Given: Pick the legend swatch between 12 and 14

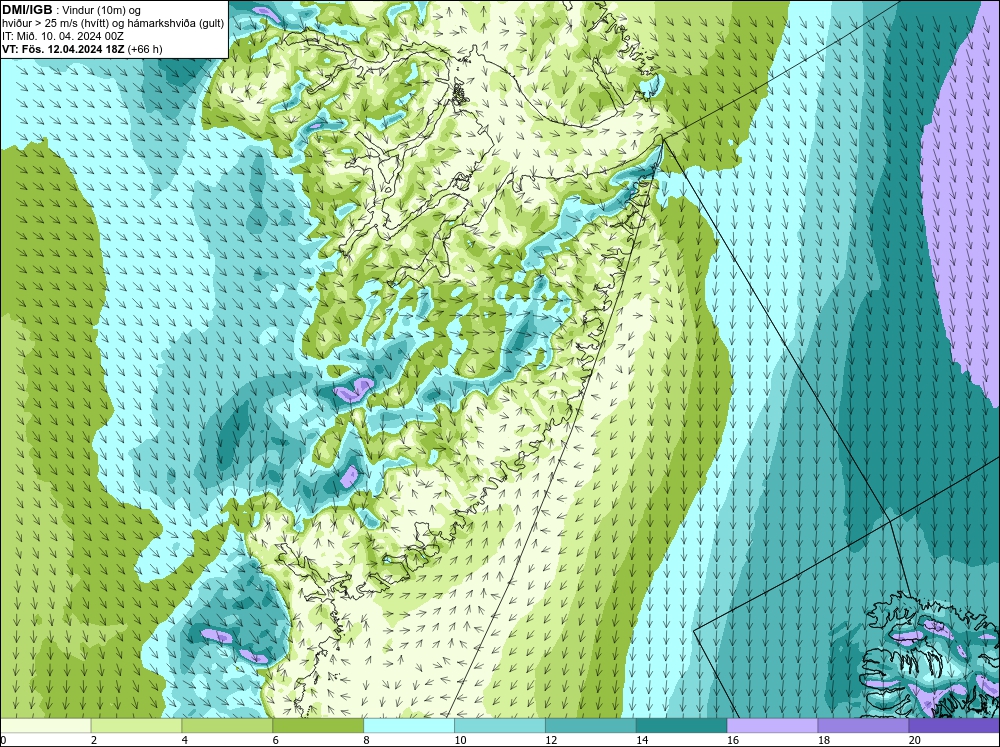Looking at the screenshot, I should coord(591,726).
